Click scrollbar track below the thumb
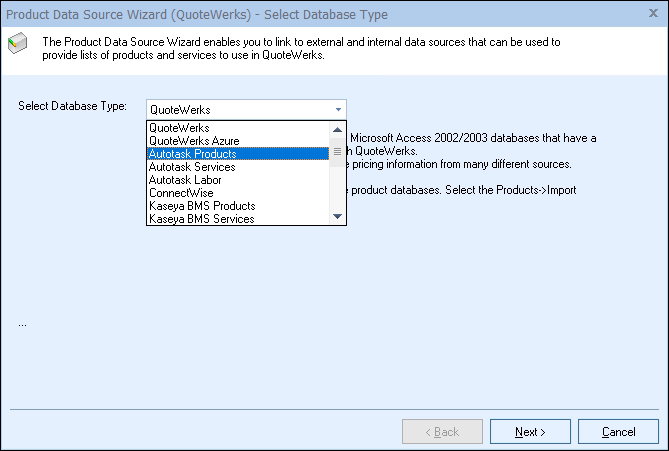 click(338, 190)
